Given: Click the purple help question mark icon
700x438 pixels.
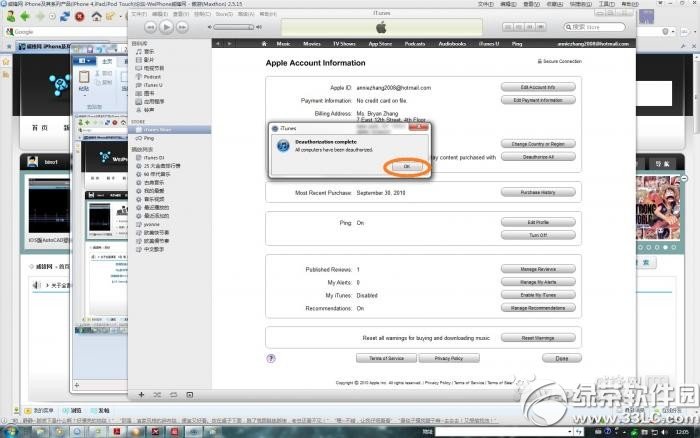Looking at the screenshot, I should click(x=271, y=358).
